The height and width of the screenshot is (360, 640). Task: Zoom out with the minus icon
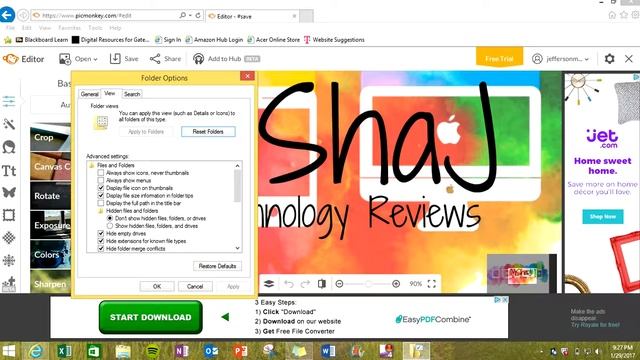[x=339, y=284]
